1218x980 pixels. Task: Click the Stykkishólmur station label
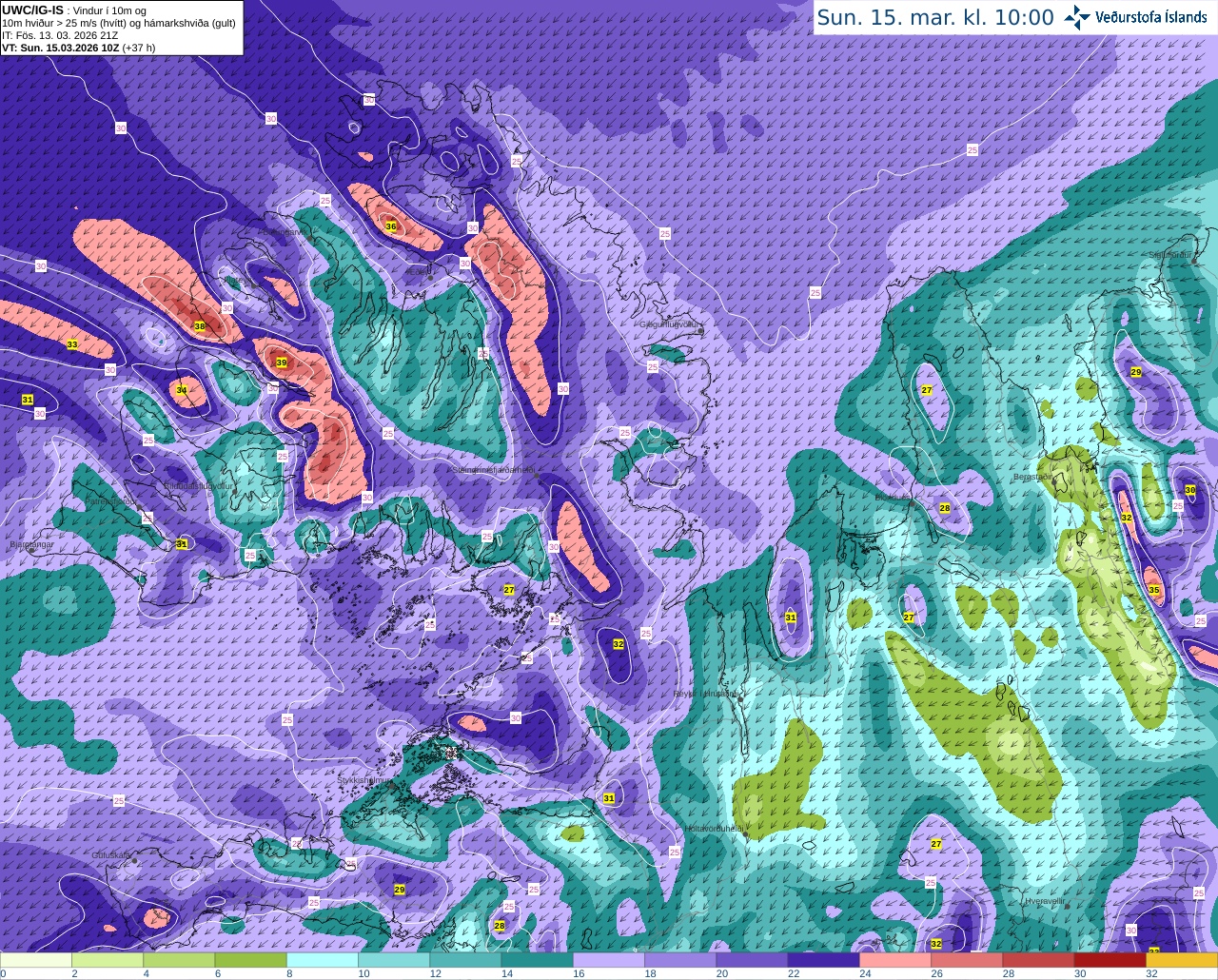(364, 779)
